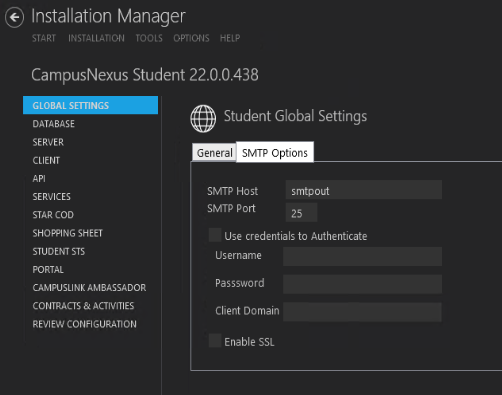The height and width of the screenshot is (395, 502).
Task: Click the back arrow icon
Action: coord(14,17)
